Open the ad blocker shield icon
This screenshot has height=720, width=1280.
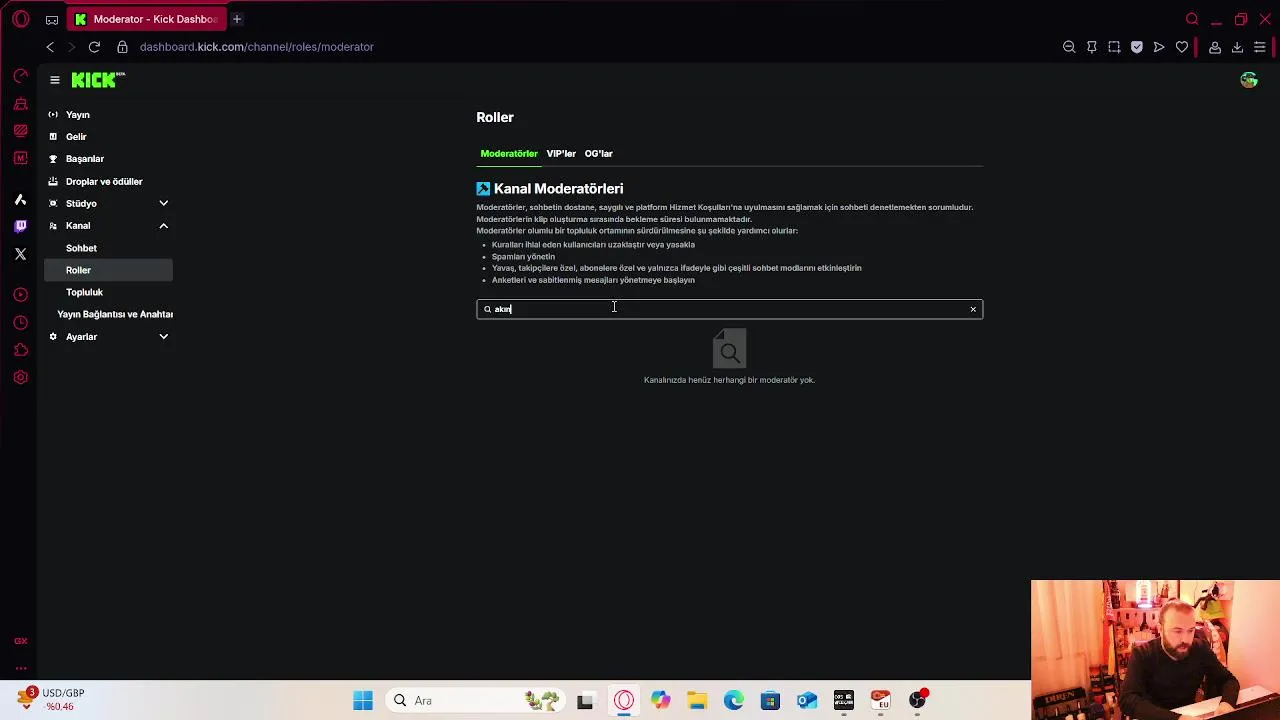click(1137, 47)
